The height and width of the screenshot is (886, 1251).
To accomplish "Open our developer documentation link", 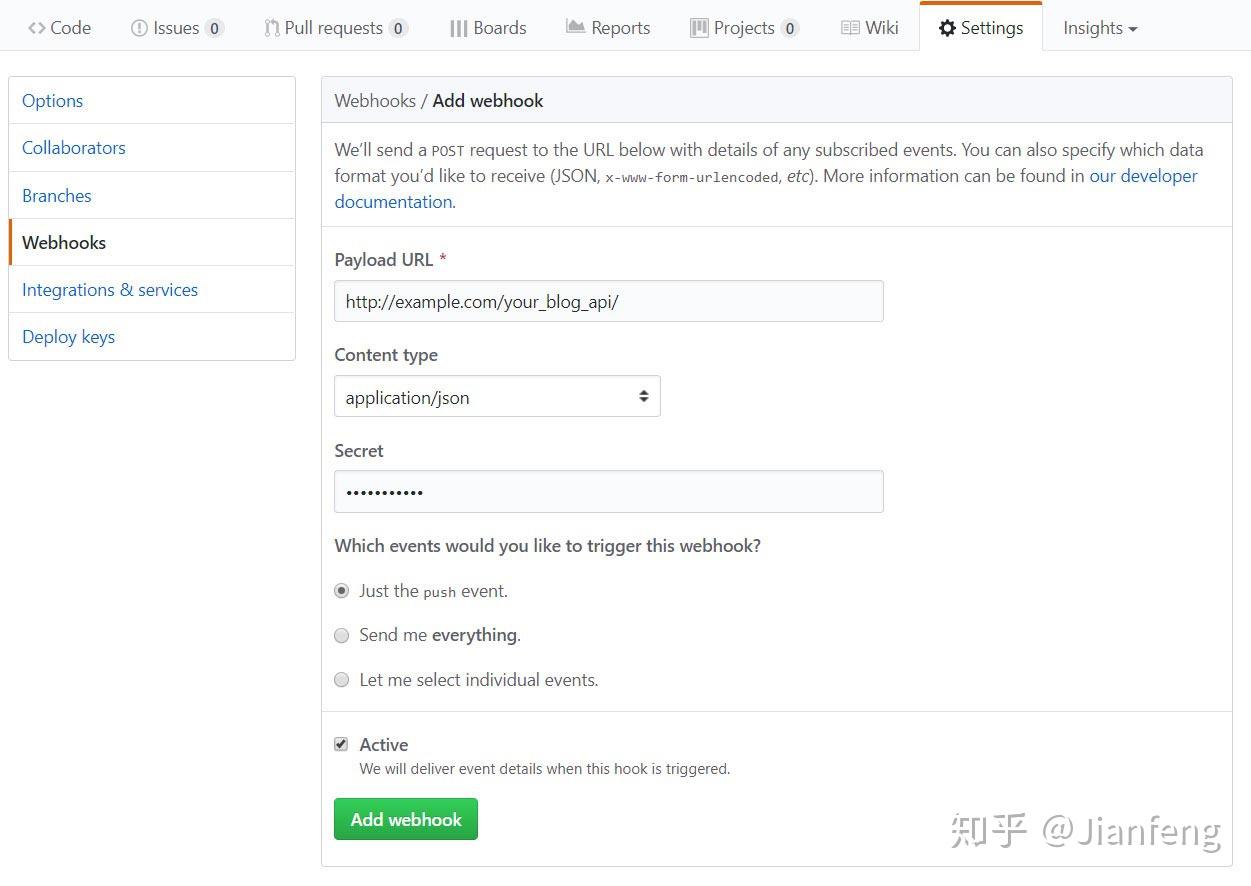I will [x=1142, y=175].
